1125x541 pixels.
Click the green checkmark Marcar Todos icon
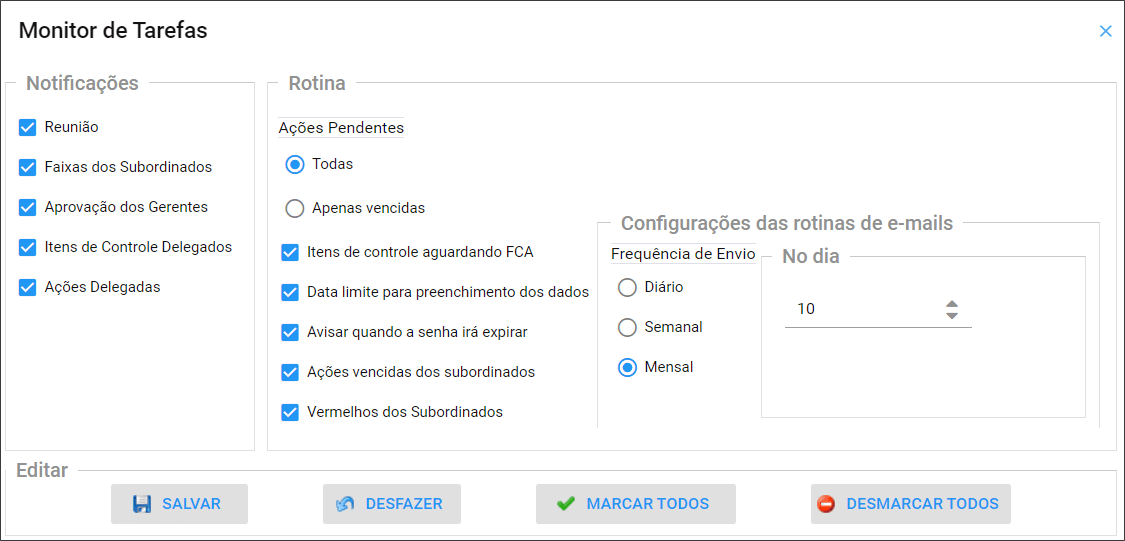[566, 504]
